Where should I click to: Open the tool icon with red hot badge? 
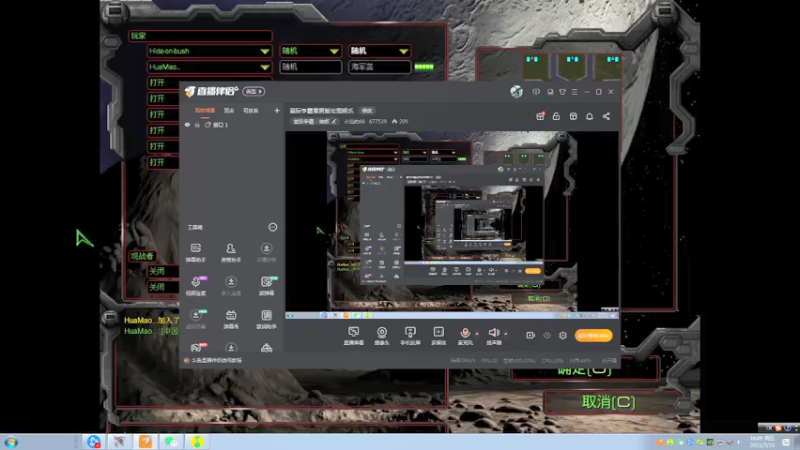click(196, 347)
